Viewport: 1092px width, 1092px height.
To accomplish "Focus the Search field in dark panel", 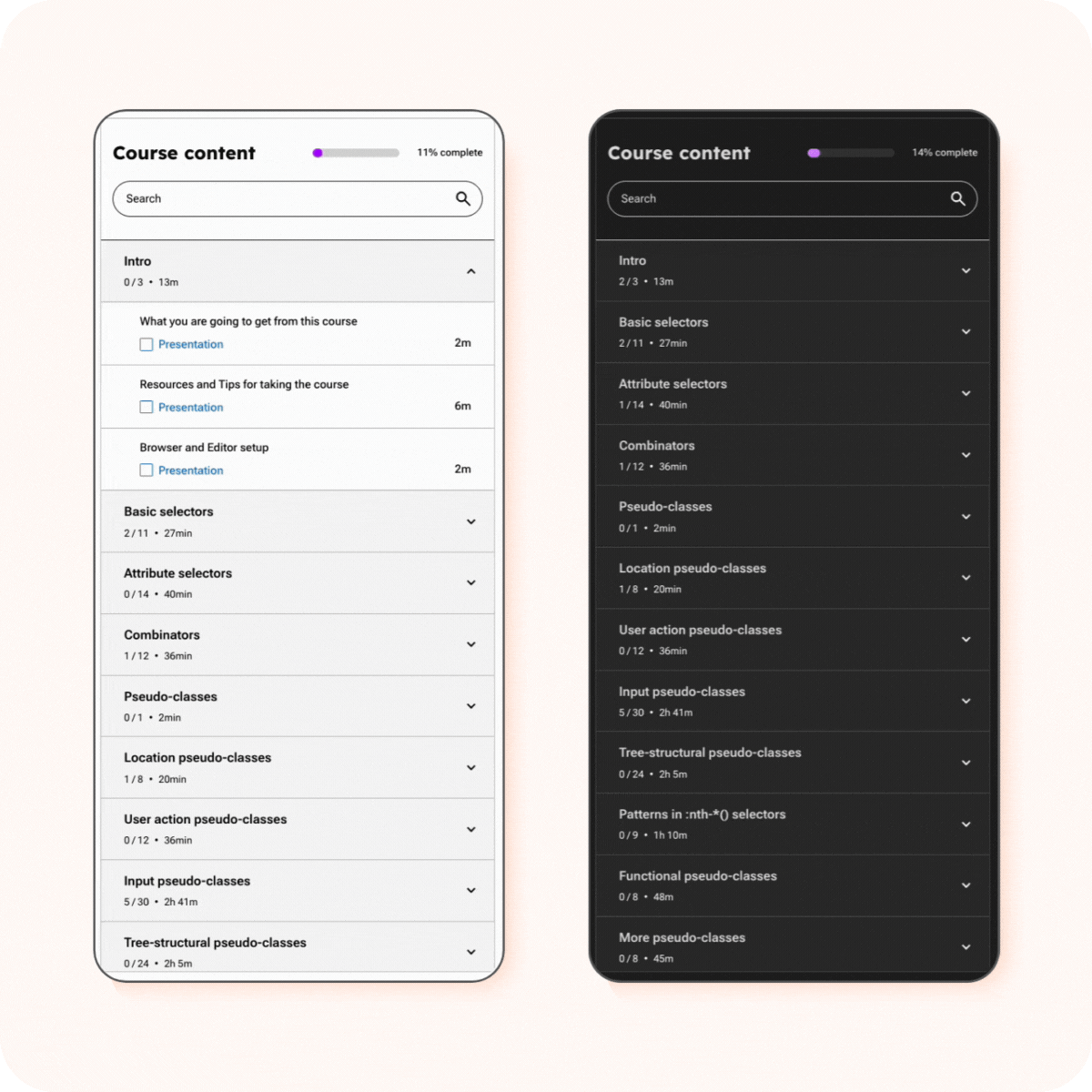I will (793, 198).
